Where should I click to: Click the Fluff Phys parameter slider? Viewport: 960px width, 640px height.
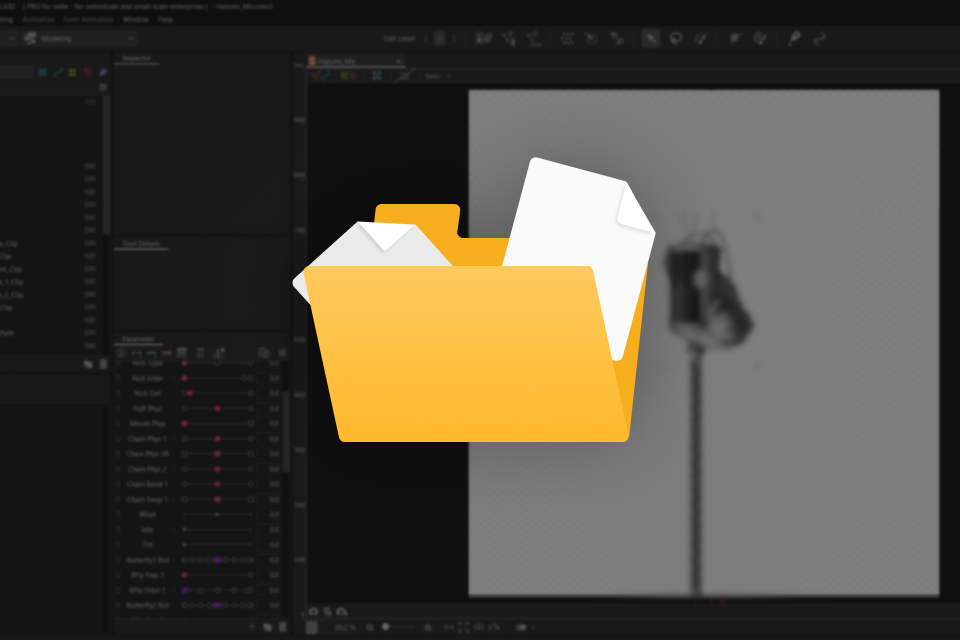217,408
